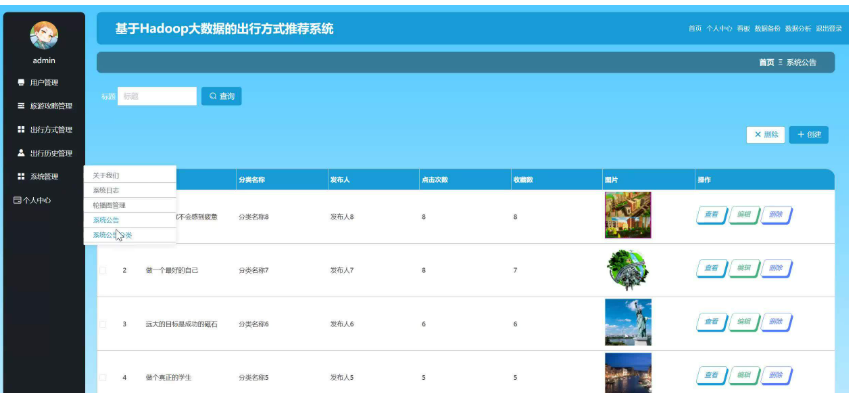The image size is (849, 393).
Task: Click 首页 in the breadcrumb bar
Action: (x=767, y=63)
